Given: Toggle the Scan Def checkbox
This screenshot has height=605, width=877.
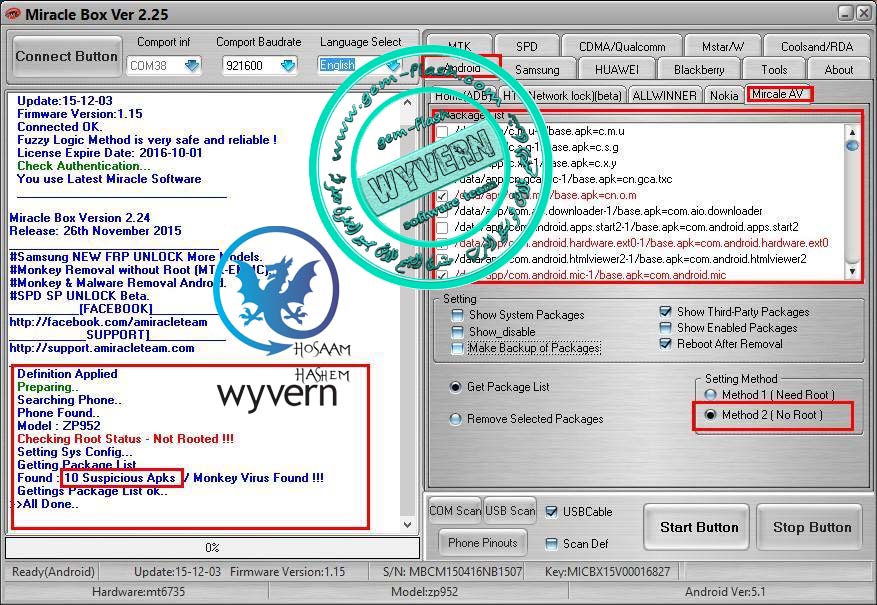Looking at the screenshot, I should point(551,543).
